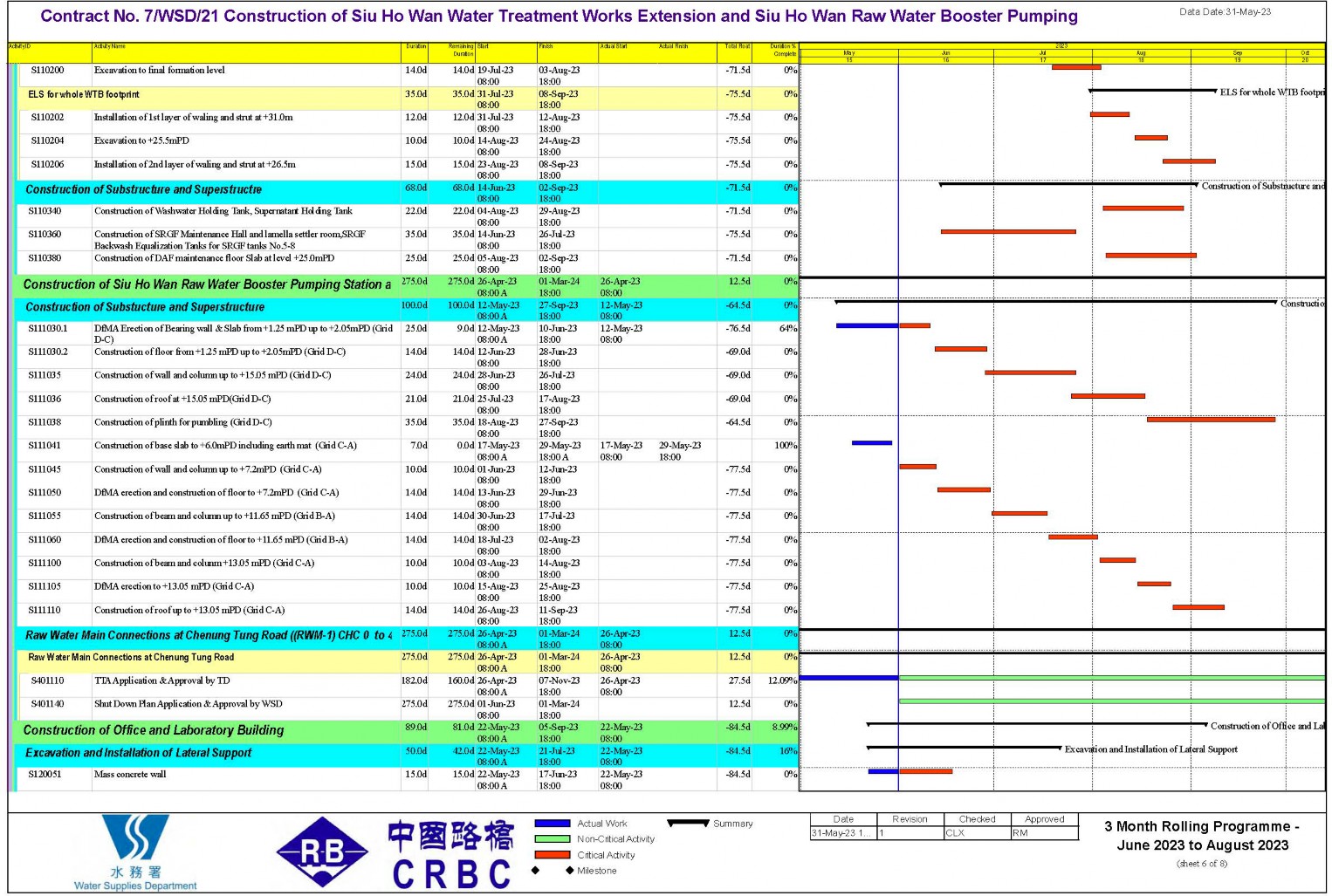The image size is (1332, 896).
Task: Click the May month header in timeline
Action: pos(848,53)
